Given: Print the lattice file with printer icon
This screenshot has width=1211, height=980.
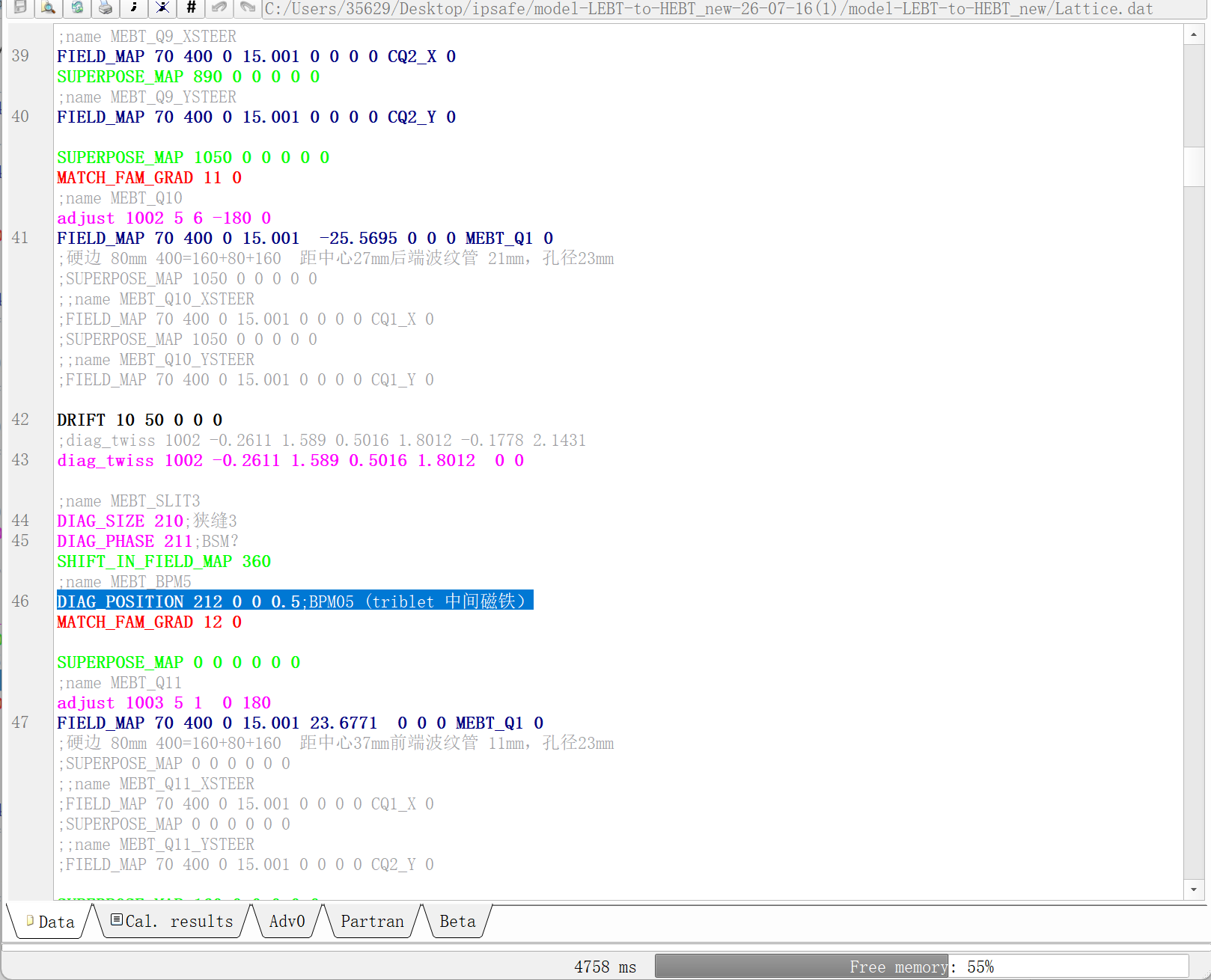Looking at the screenshot, I should 106,7.
